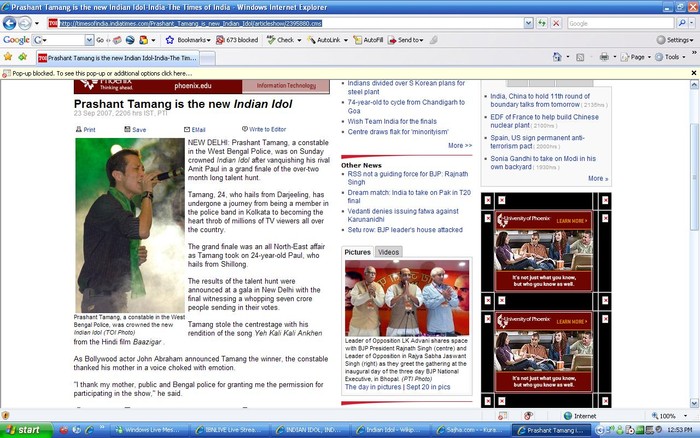Click the address bar URL field

(300, 23)
